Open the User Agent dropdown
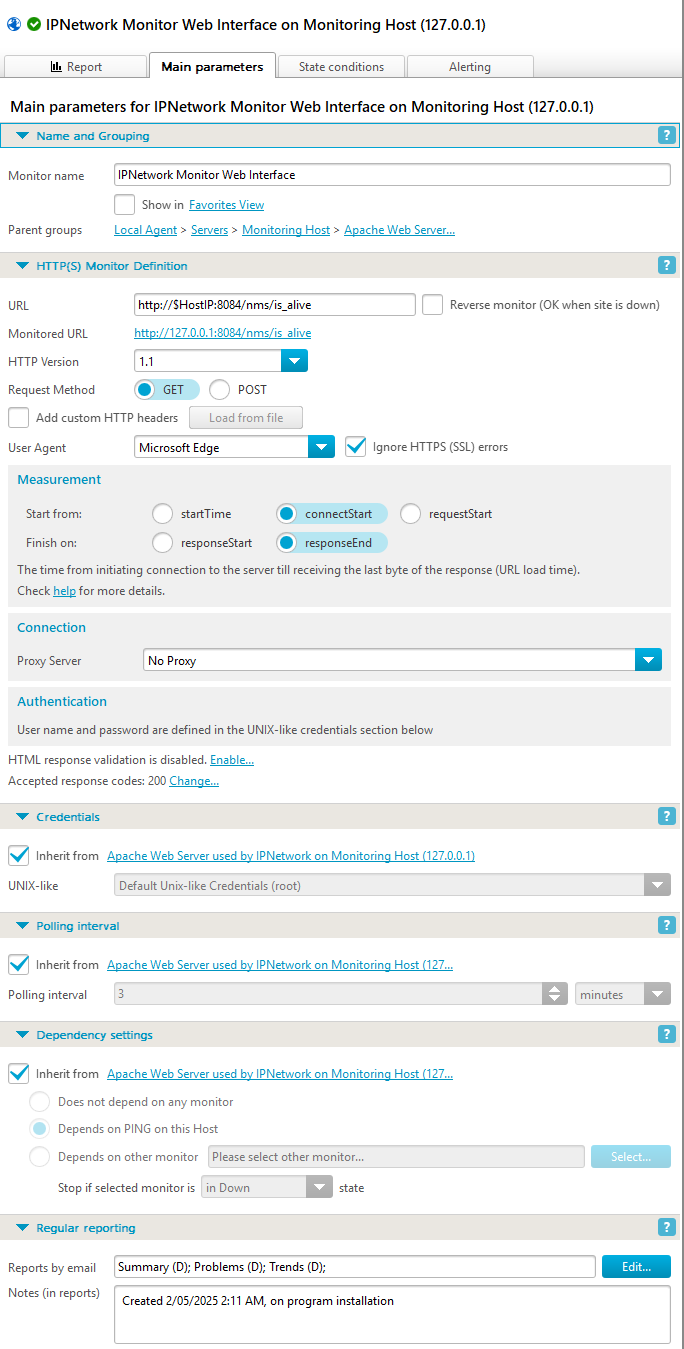The height and width of the screenshot is (1349, 684). (321, 447)
